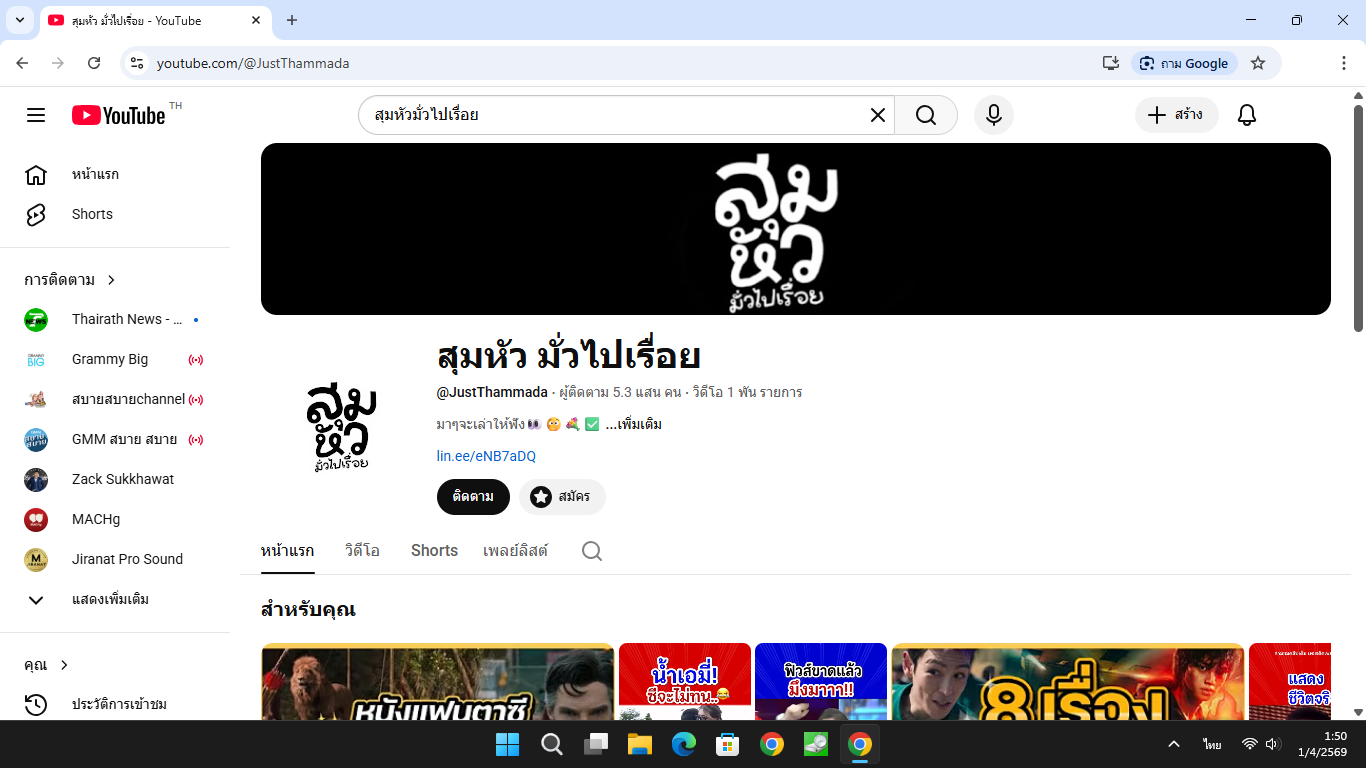Open File Explorer from taskbar

point(640,744)
